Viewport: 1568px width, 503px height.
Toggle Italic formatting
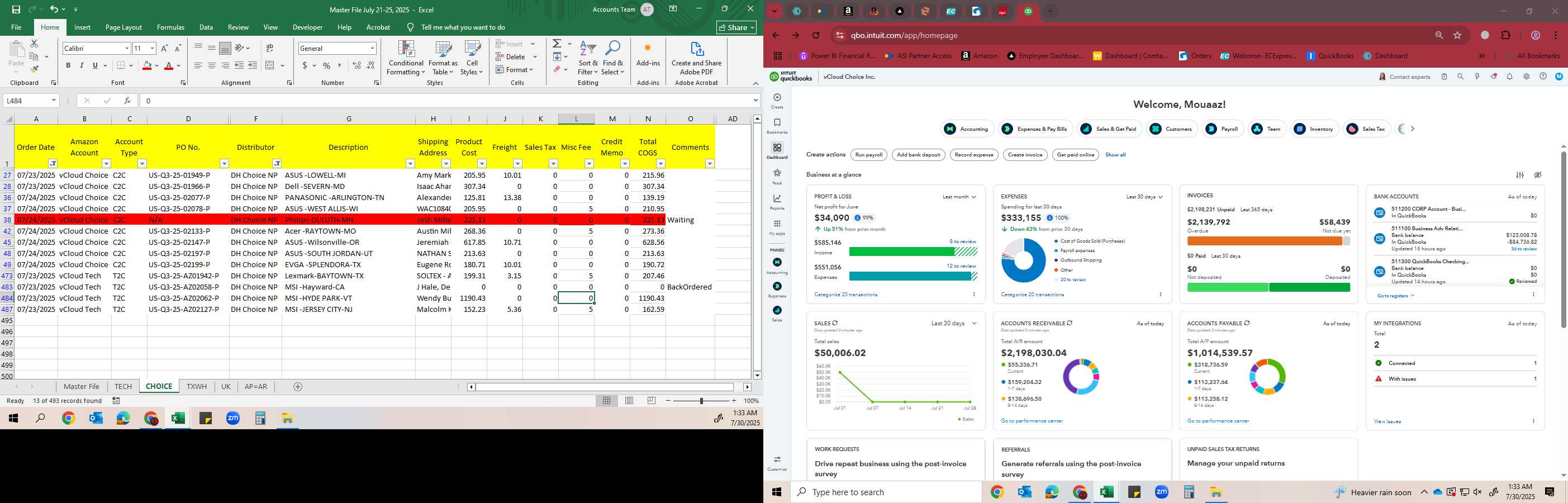click(82, 65)
